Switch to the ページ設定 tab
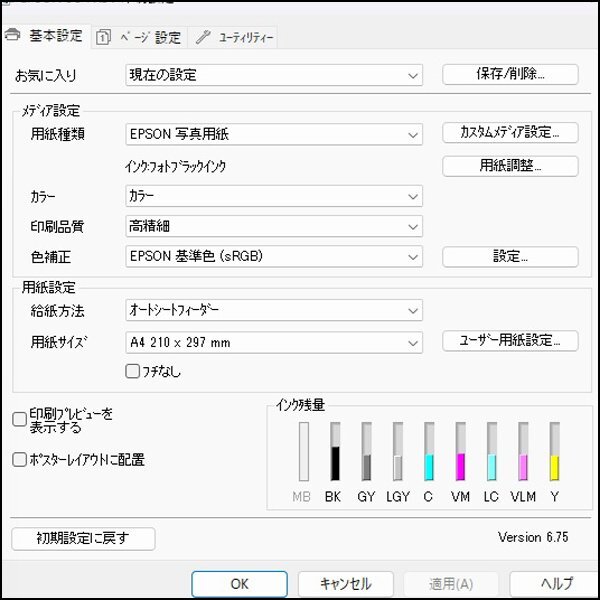The height and width of the screenshot is (600, 600). [x=139, y=38]
